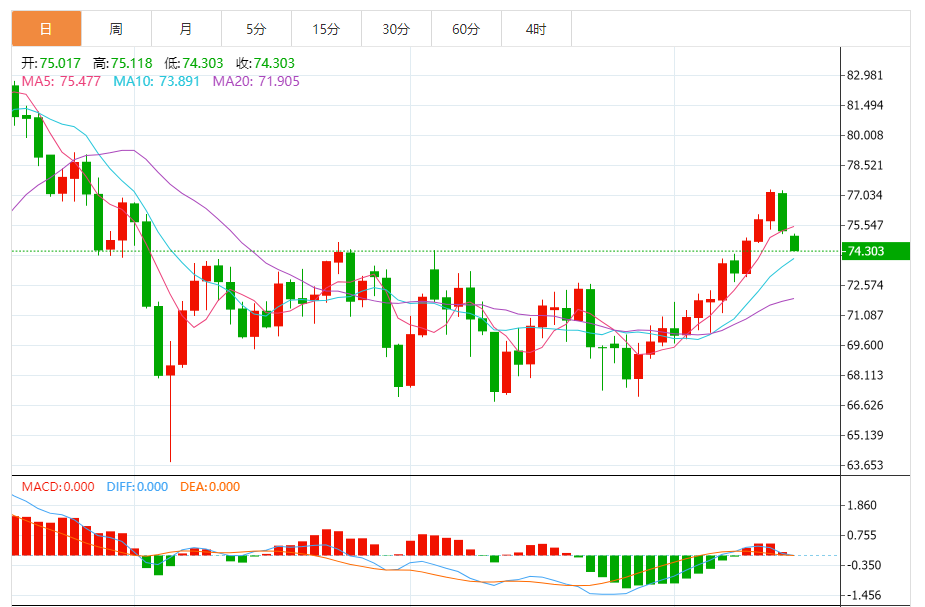Open the 30分 chart tab
The height and width of the screenshot is (607, 925).
pos(396,29)
